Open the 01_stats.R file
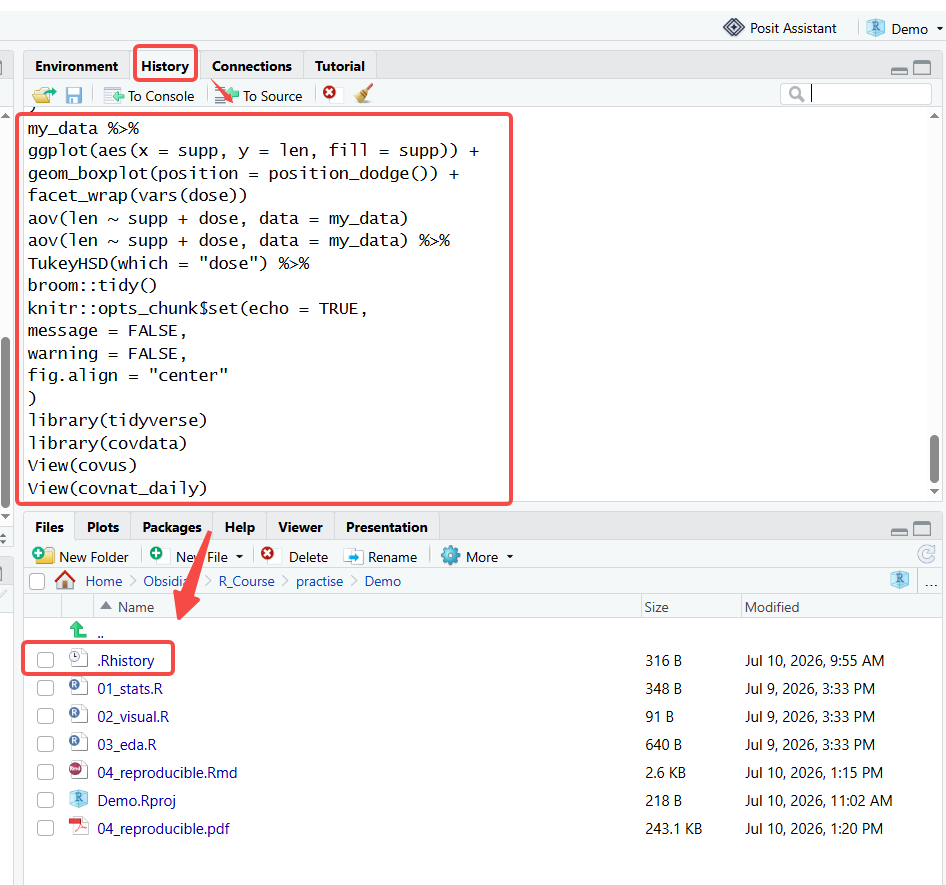This screenshot has width=946, height=885. click(130, 688)
